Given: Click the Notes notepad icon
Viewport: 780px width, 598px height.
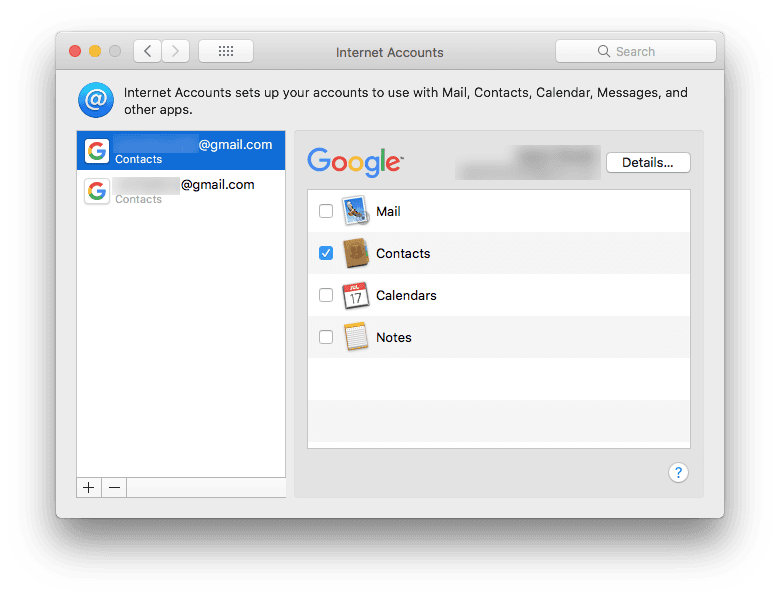Looking at the screenshot, I should (356, 337).
